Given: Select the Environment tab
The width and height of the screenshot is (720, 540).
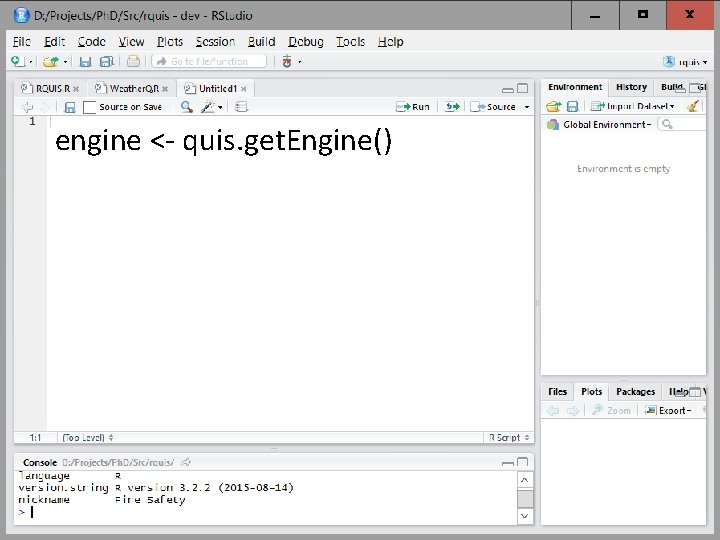Looking at the screenshot, I should pos(575,87).
